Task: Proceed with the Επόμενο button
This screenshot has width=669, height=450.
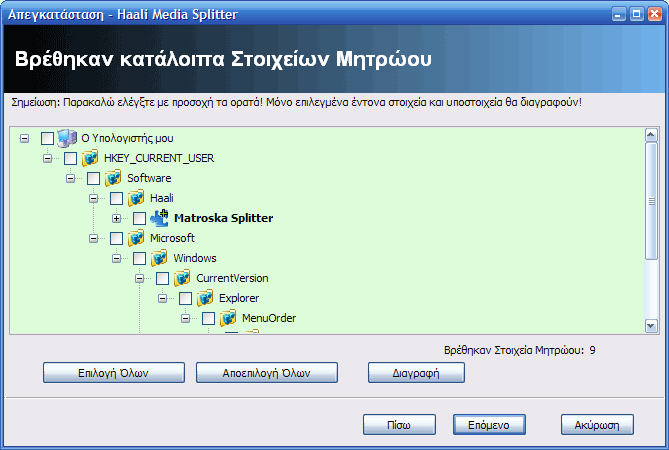Action: click(489, 425)
